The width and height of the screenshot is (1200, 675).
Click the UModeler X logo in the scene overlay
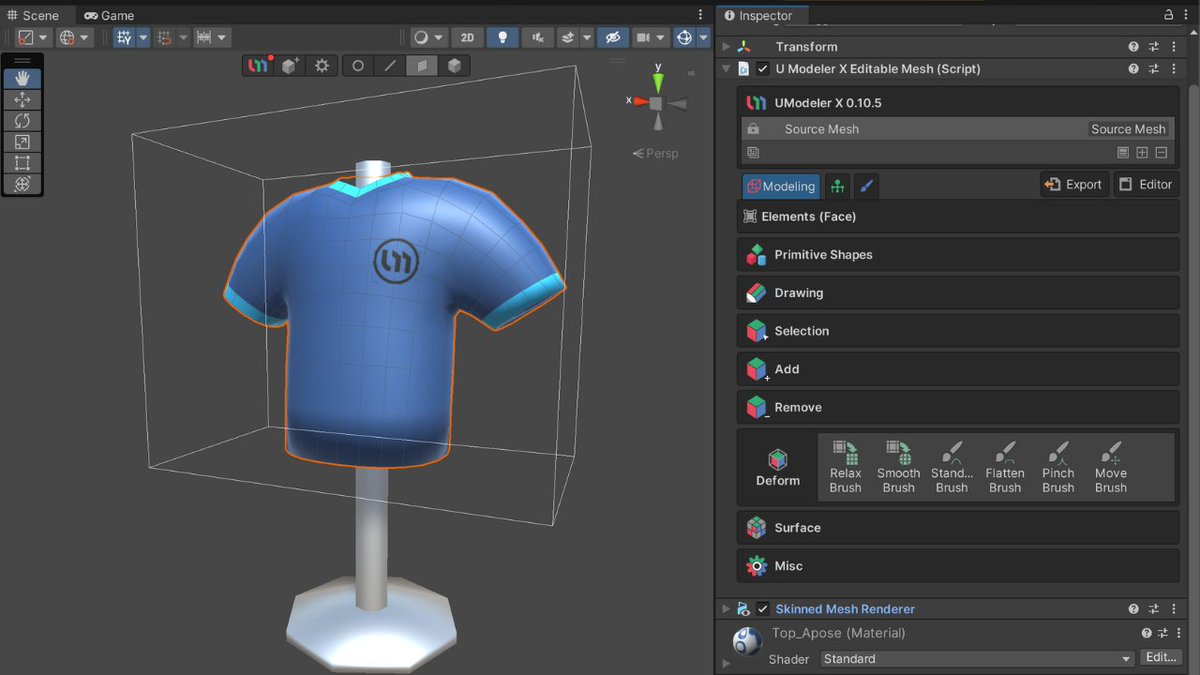259,66
